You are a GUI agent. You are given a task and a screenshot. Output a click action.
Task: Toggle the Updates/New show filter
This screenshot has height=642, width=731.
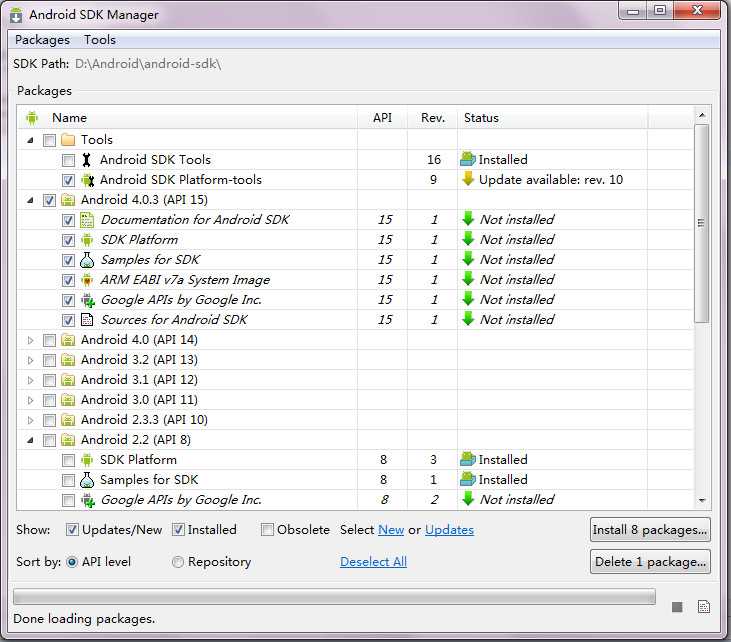72,530
